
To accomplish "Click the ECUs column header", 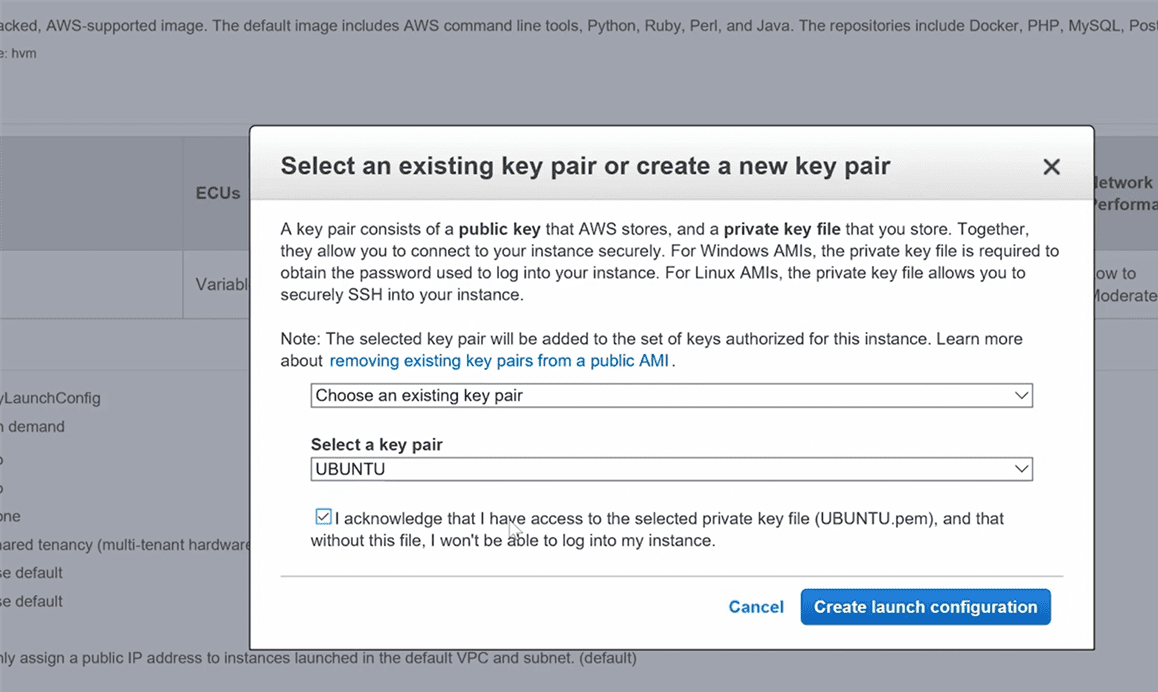I will (217, 193).
